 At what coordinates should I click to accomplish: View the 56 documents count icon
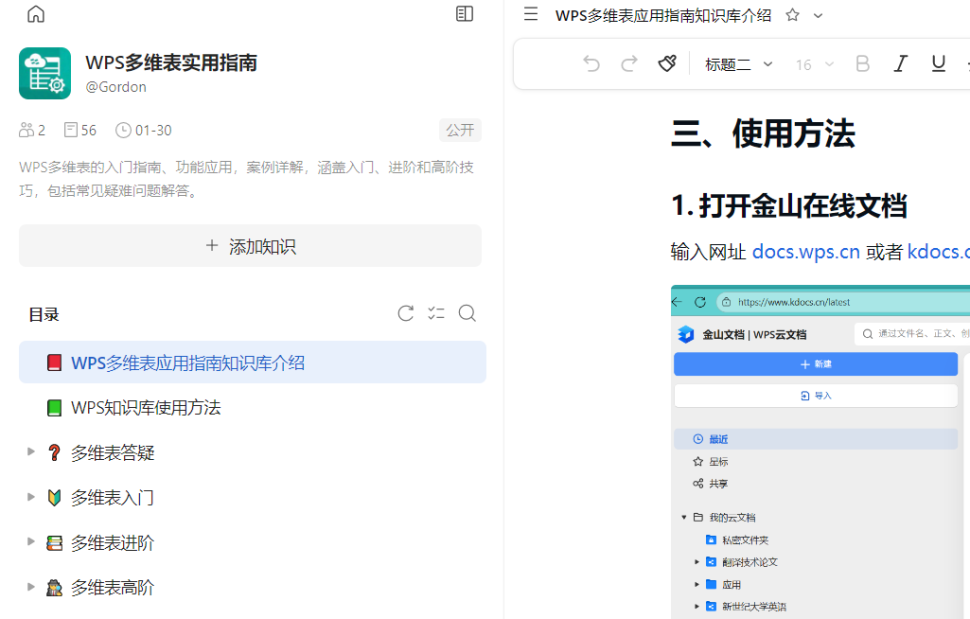coord(71,130)
